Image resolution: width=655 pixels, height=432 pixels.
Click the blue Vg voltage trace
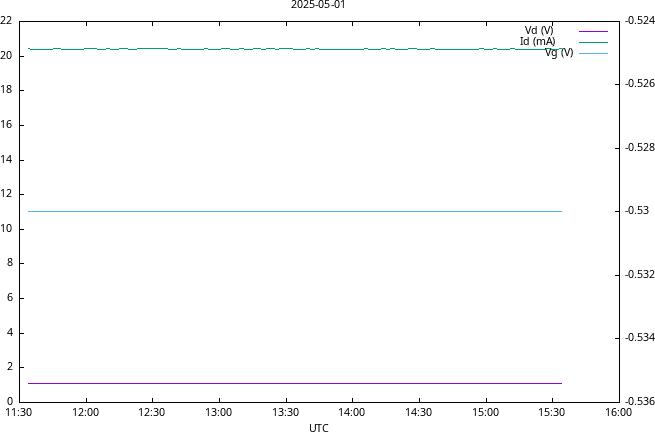(295, 211)
